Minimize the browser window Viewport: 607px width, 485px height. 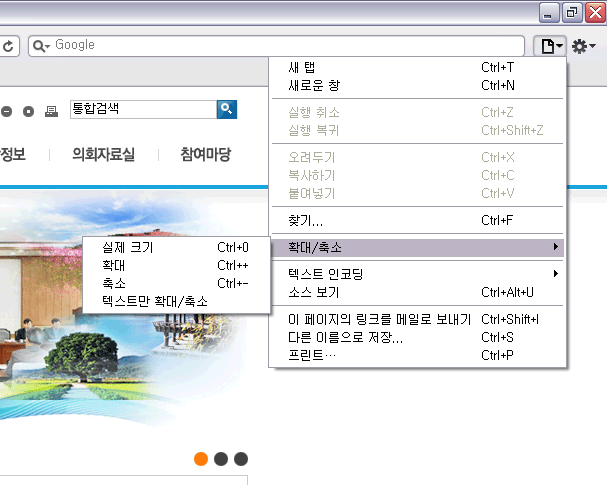(x=549, y=13)
